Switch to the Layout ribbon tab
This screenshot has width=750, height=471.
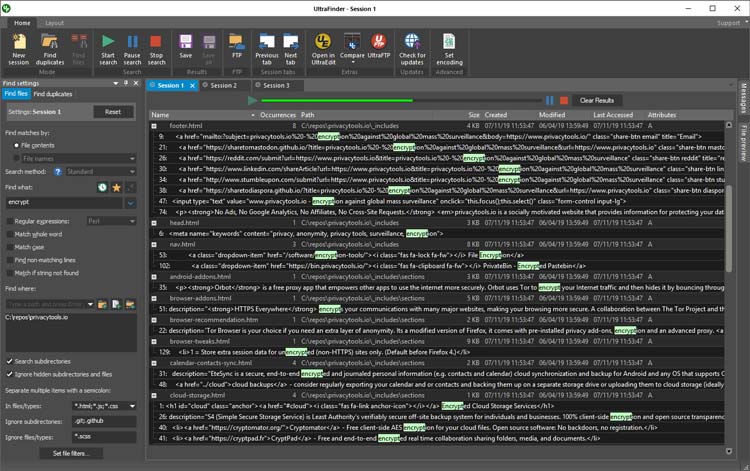coord(54,23)
